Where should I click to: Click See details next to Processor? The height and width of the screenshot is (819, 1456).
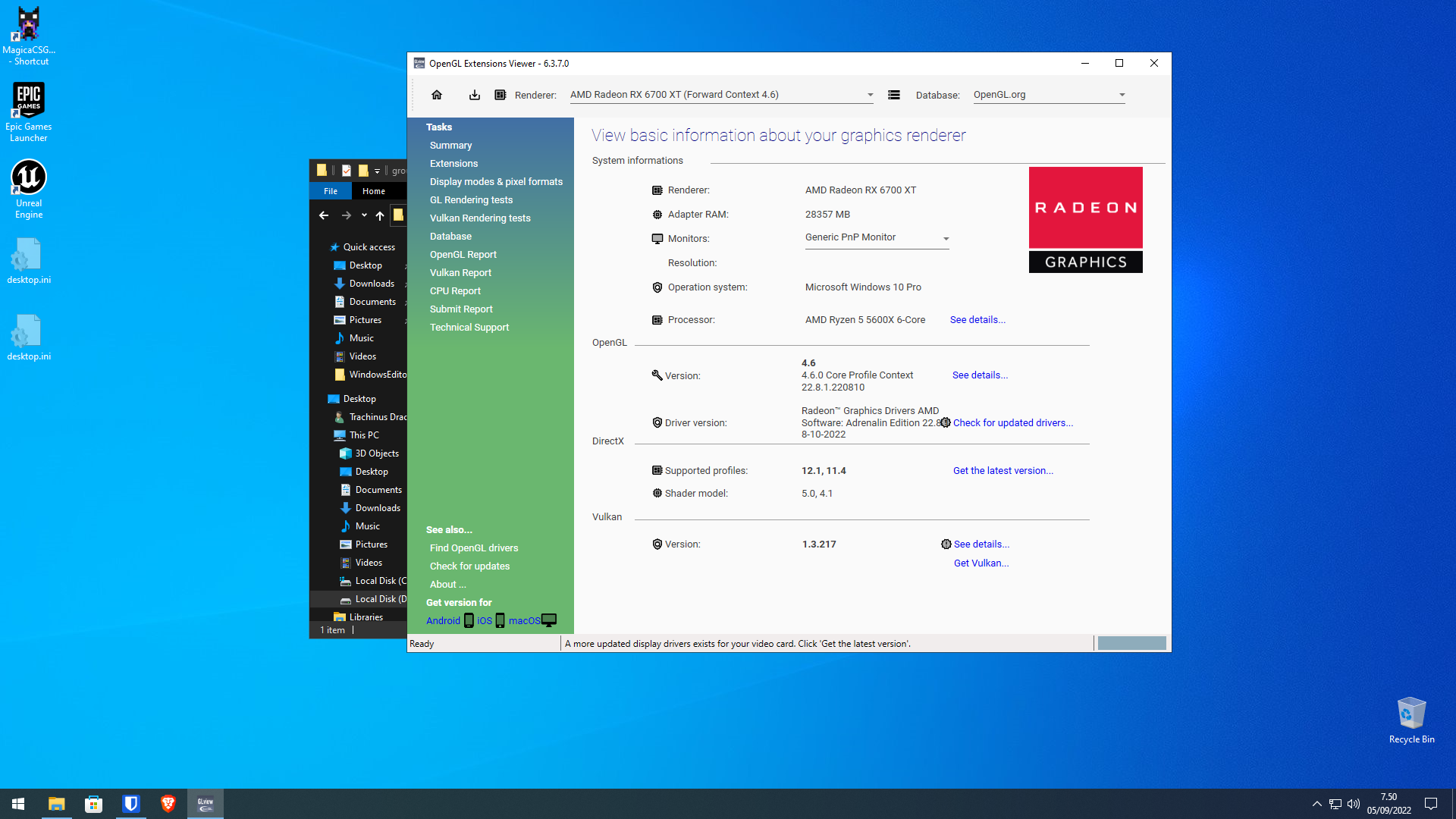[x=977, y=320]
